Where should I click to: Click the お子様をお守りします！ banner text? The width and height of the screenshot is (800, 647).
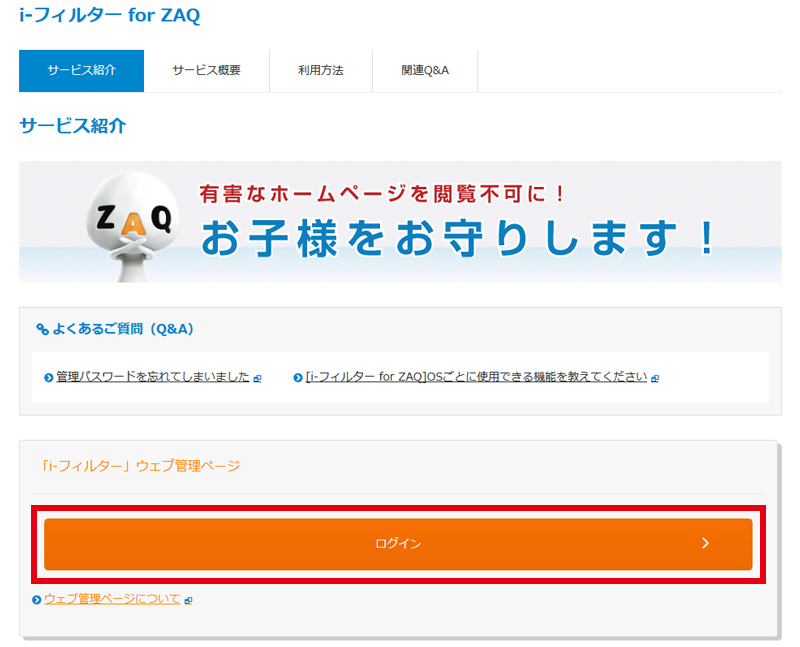tap(457, 237)
